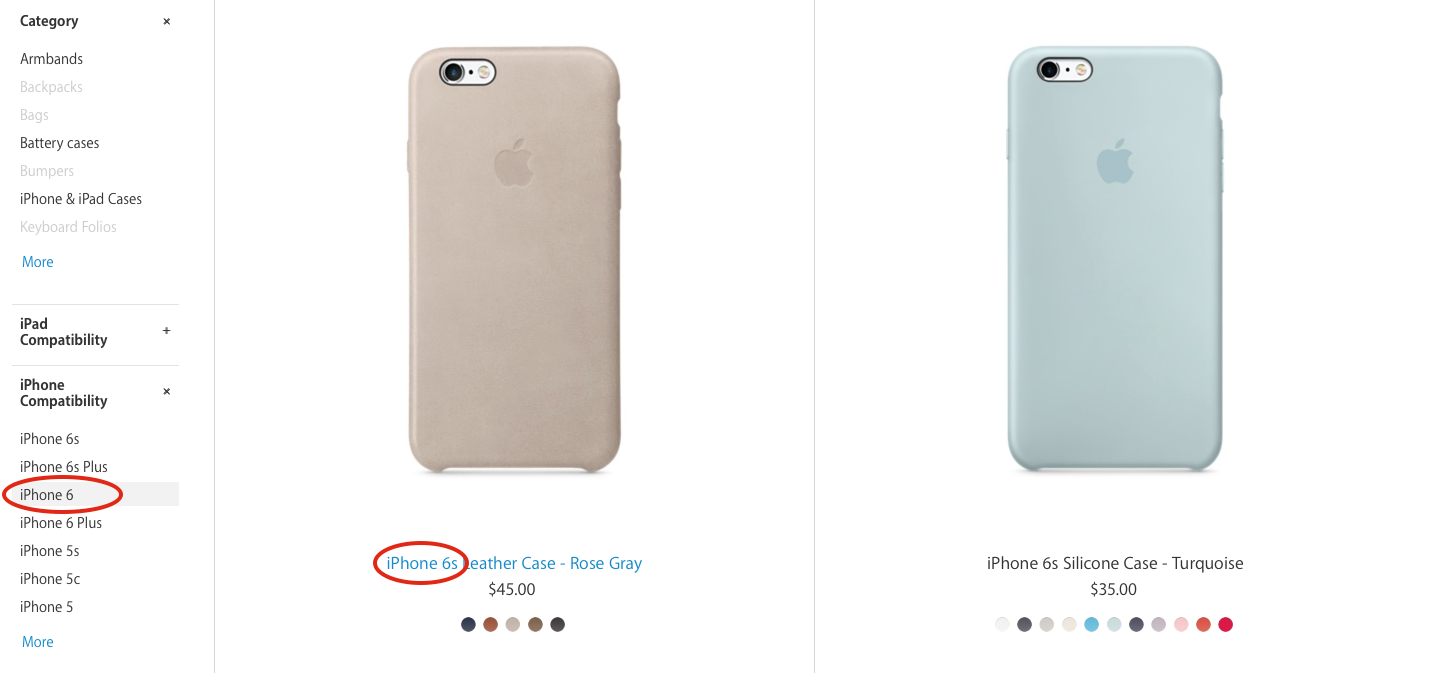Show more iPhone compatibility options
Image resolution: width=1429 pixels, height=673 pixels.
tap(38, 642)
